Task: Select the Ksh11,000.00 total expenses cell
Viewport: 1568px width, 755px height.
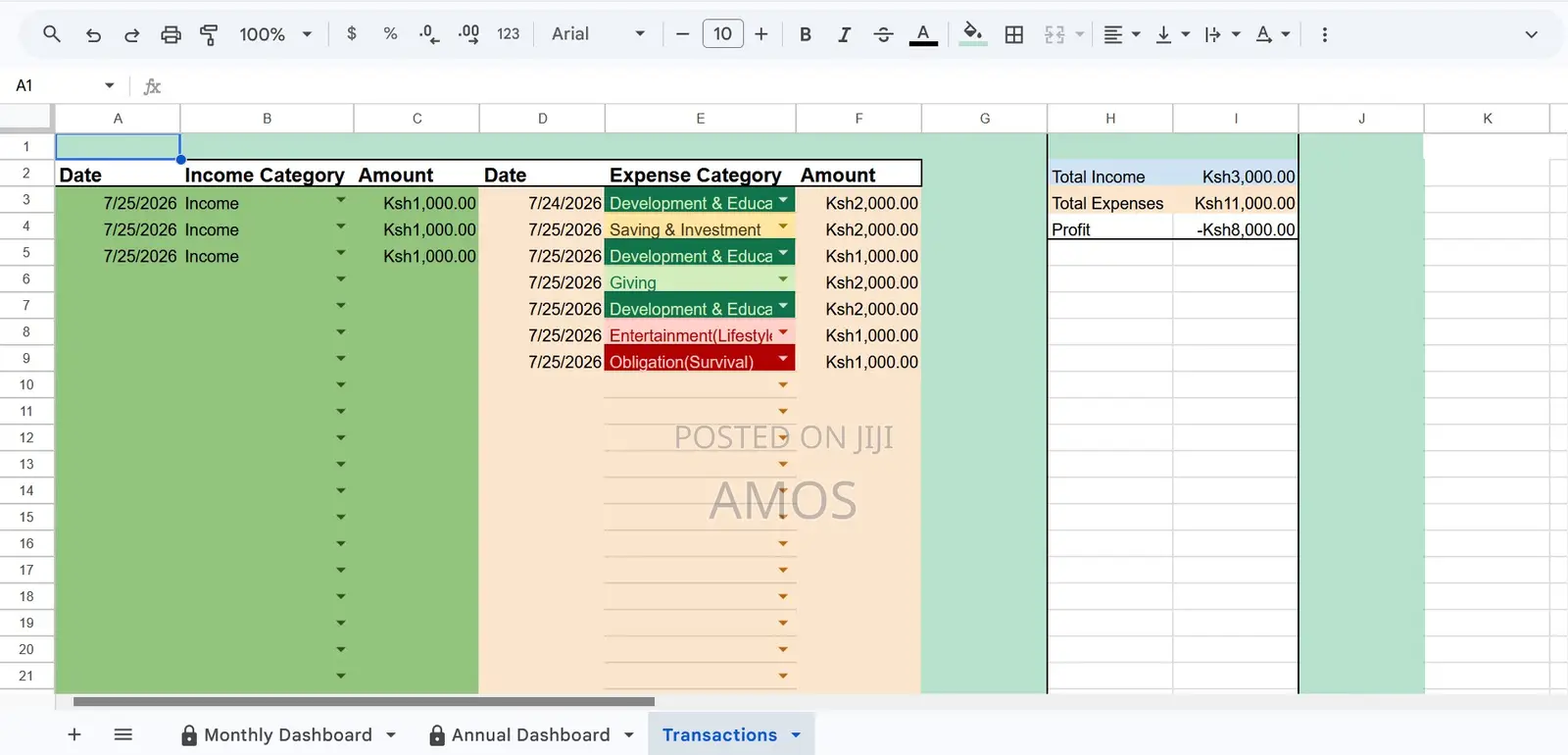Action: click(1236, 203)
